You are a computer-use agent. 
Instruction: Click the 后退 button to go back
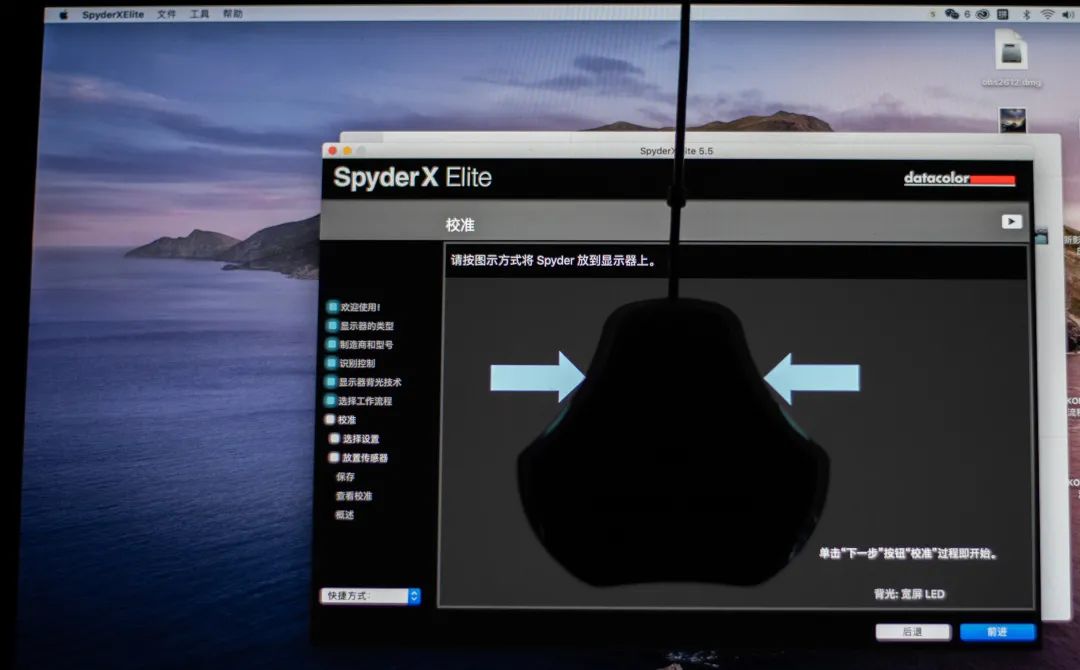tap(912, 632)
